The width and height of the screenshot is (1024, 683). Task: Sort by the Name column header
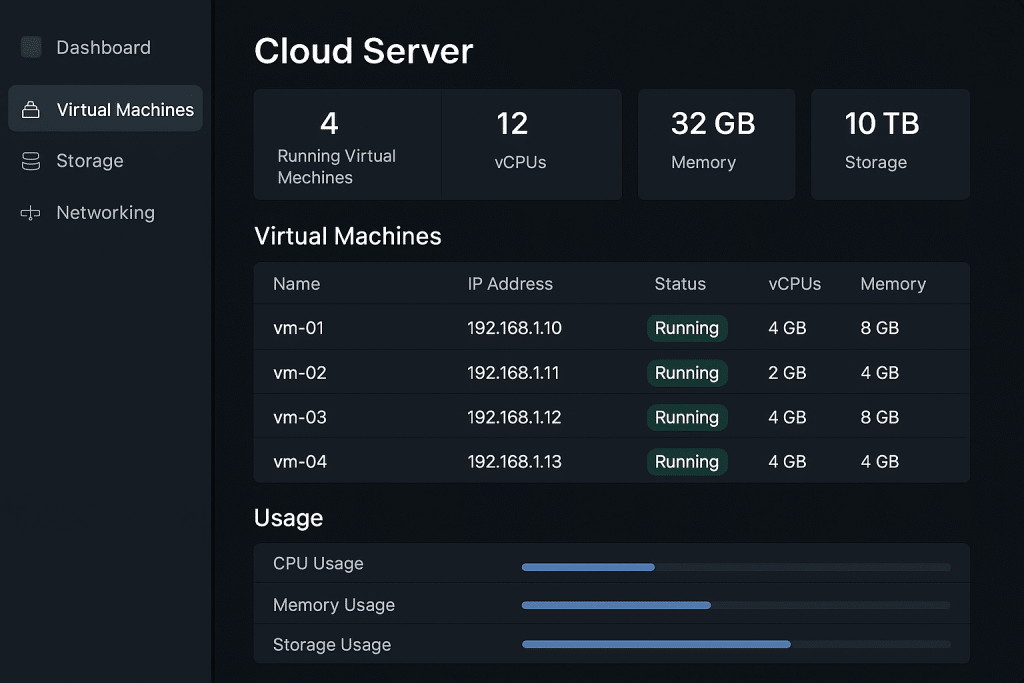[x=296, y=284]
